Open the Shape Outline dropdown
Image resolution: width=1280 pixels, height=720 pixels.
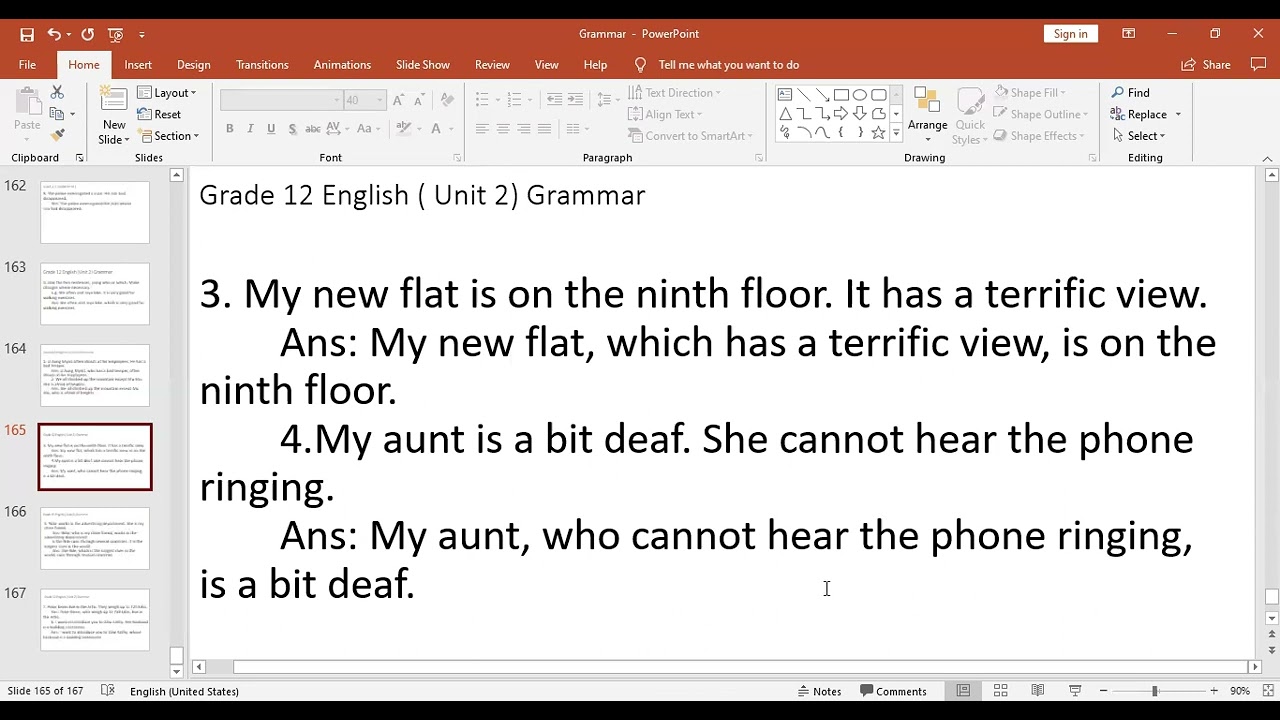click(1040, 114)
